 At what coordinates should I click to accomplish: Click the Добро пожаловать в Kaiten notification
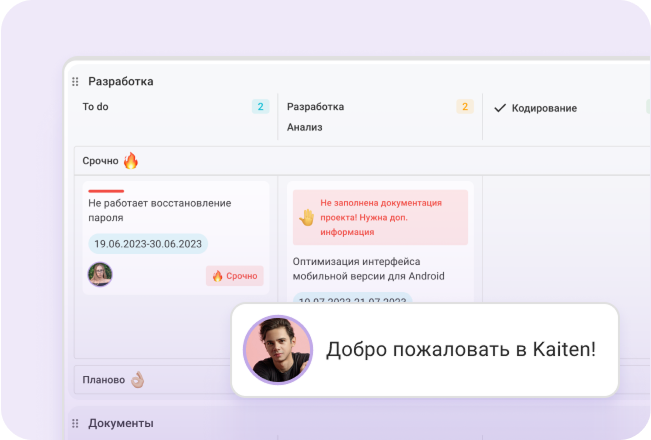pyautogui.click(x=460, y=350)
